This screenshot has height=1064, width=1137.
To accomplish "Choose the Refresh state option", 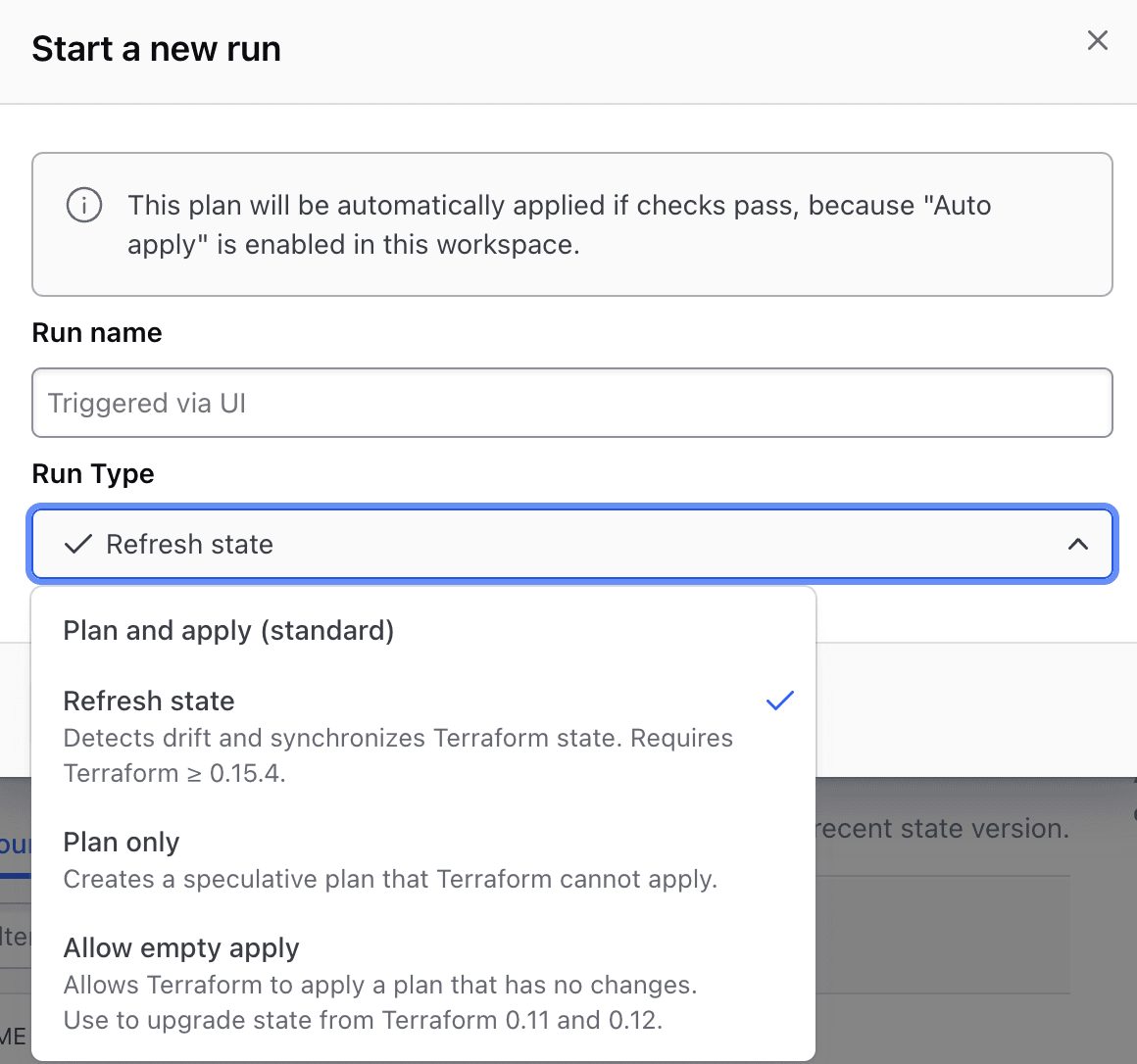I will click(423, 736).
